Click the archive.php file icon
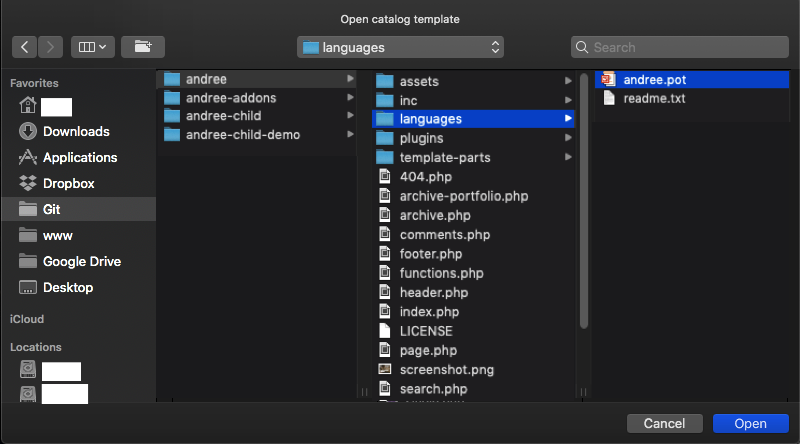800x444 pixels. [385, 215]
